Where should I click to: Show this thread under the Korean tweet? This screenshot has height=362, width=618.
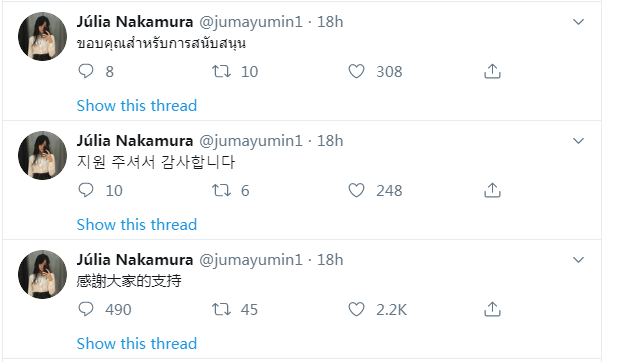[137, 225]
